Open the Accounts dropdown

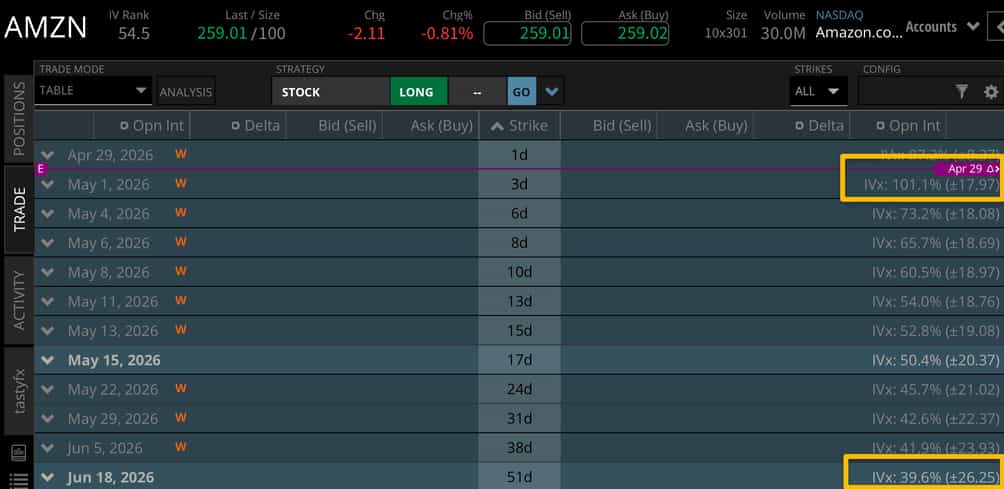(942, 27)
